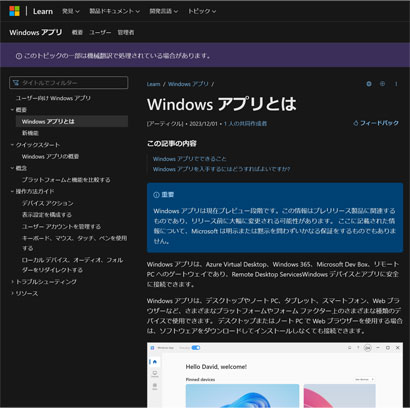Open the トピック dropdown menu
The height and width of the screenshot is (408, 410).
tap(202, 11)
